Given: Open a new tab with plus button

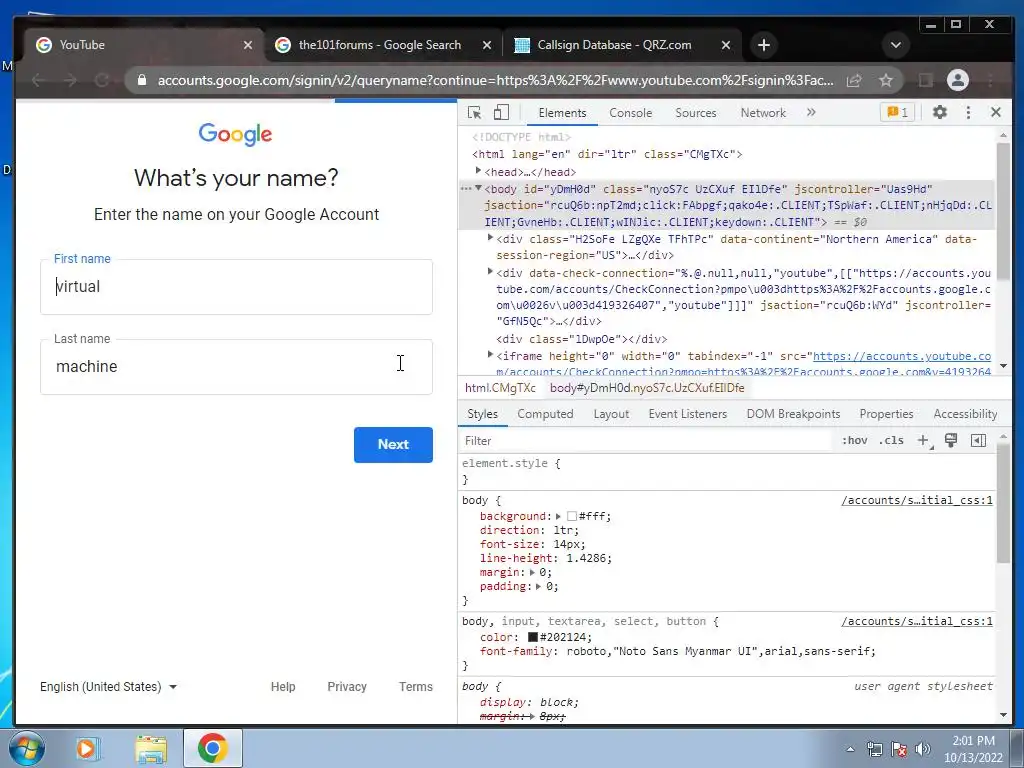Looking at the screenshot, I should coord(764,45).
